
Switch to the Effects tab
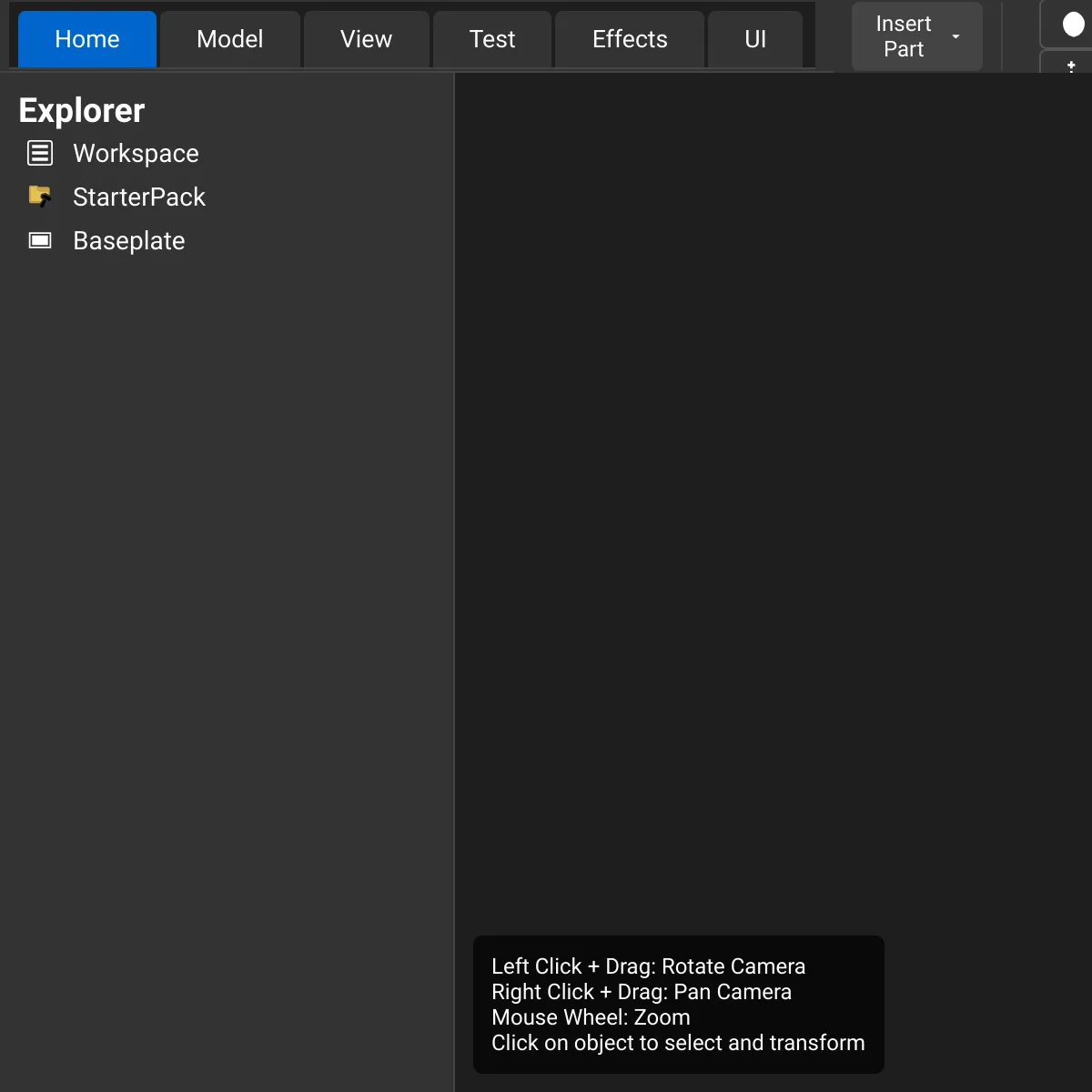[x=630, y=39]
